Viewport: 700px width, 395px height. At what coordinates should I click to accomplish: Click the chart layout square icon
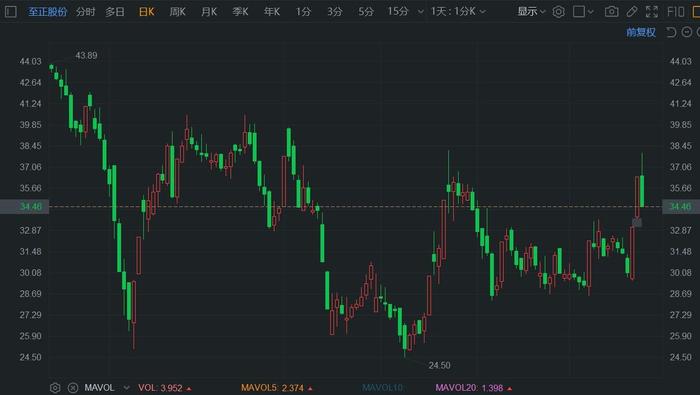579,12
